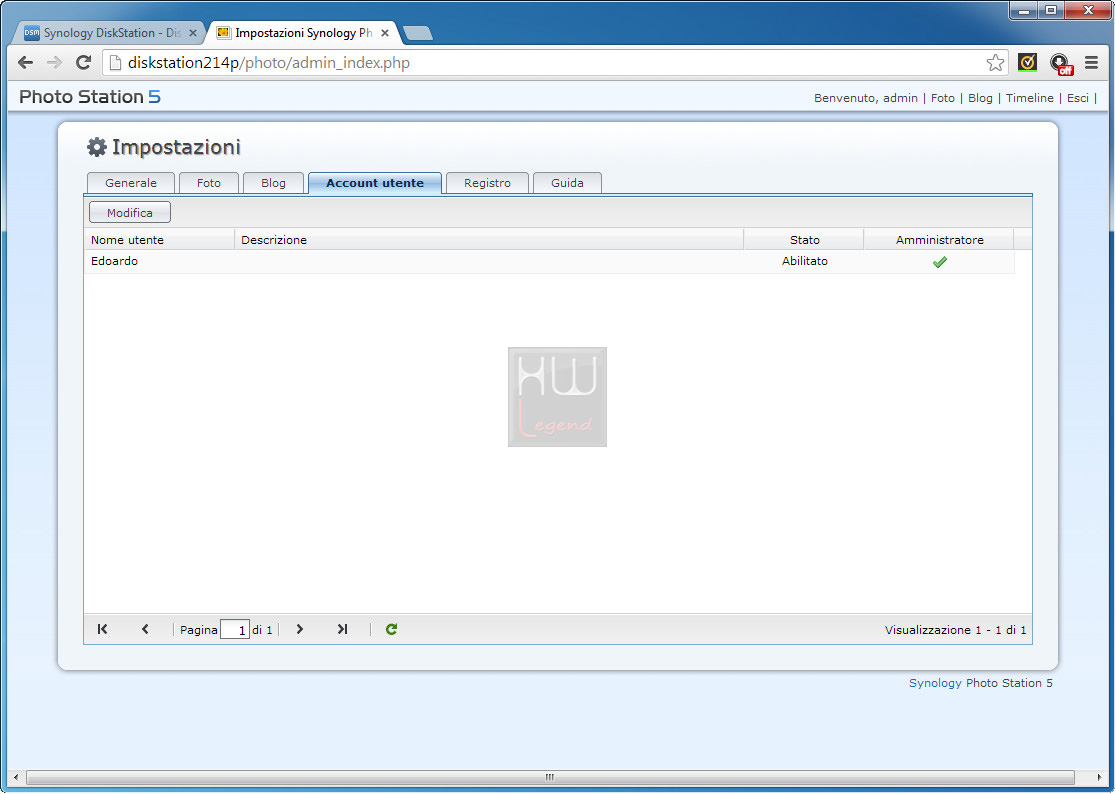The image size is (1116, 794).
Task: Go back with the browser back arrow
Action: (x=26, y=63)
